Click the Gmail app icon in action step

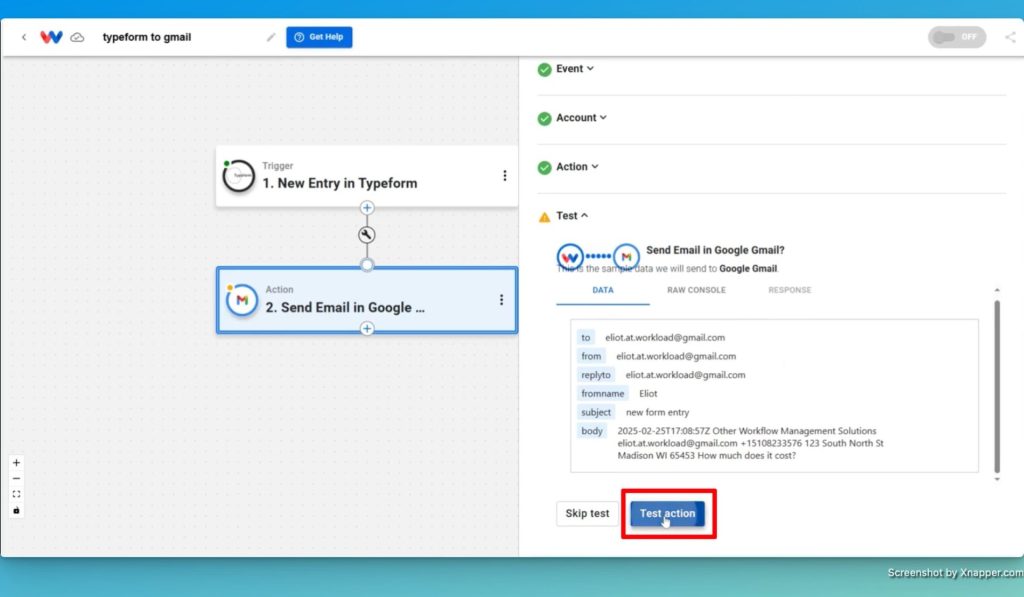(242, 300)
